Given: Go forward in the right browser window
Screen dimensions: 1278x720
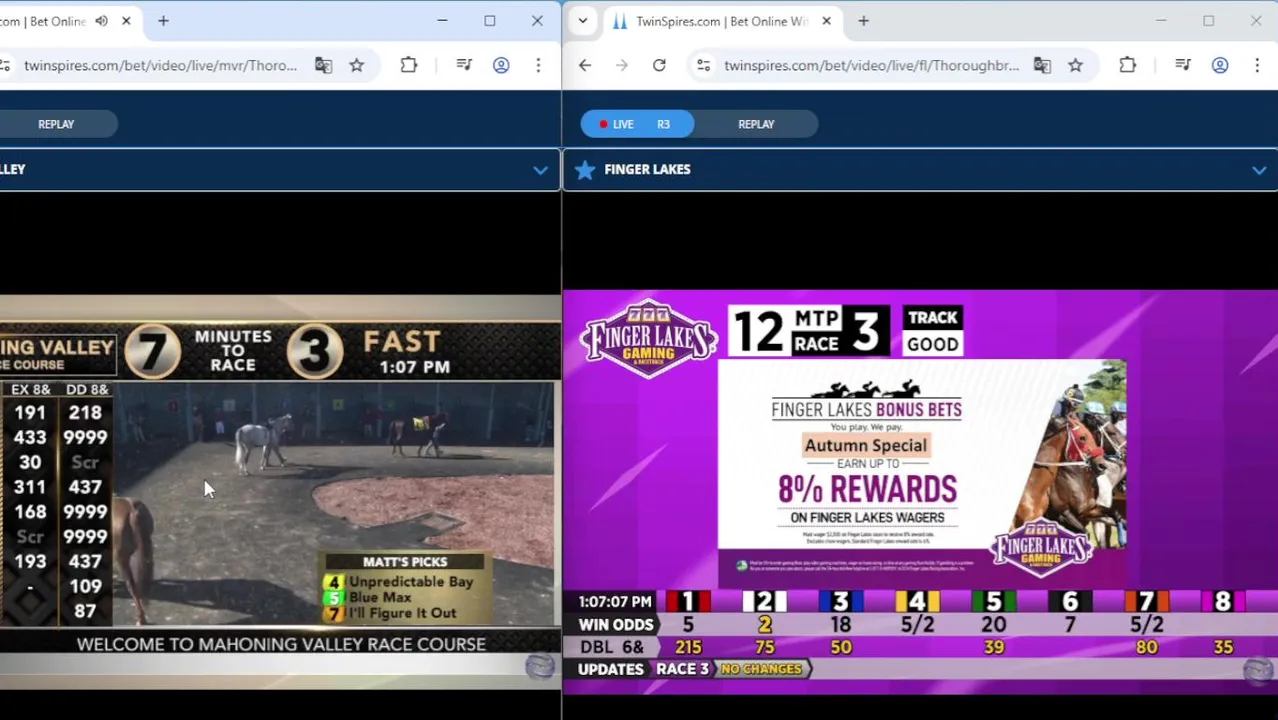Looking at the screenshot, I should pos(622,65).
